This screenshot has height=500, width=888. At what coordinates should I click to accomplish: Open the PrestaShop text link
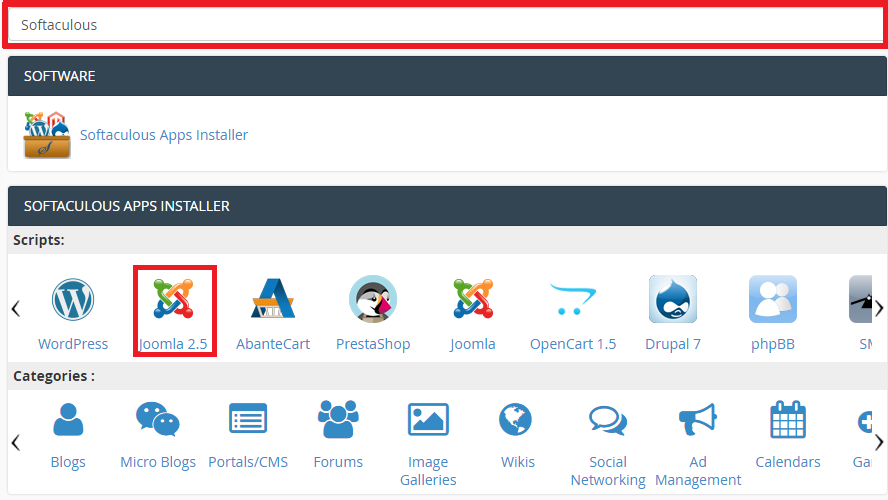pyautogui.click(x=373, y=344)
